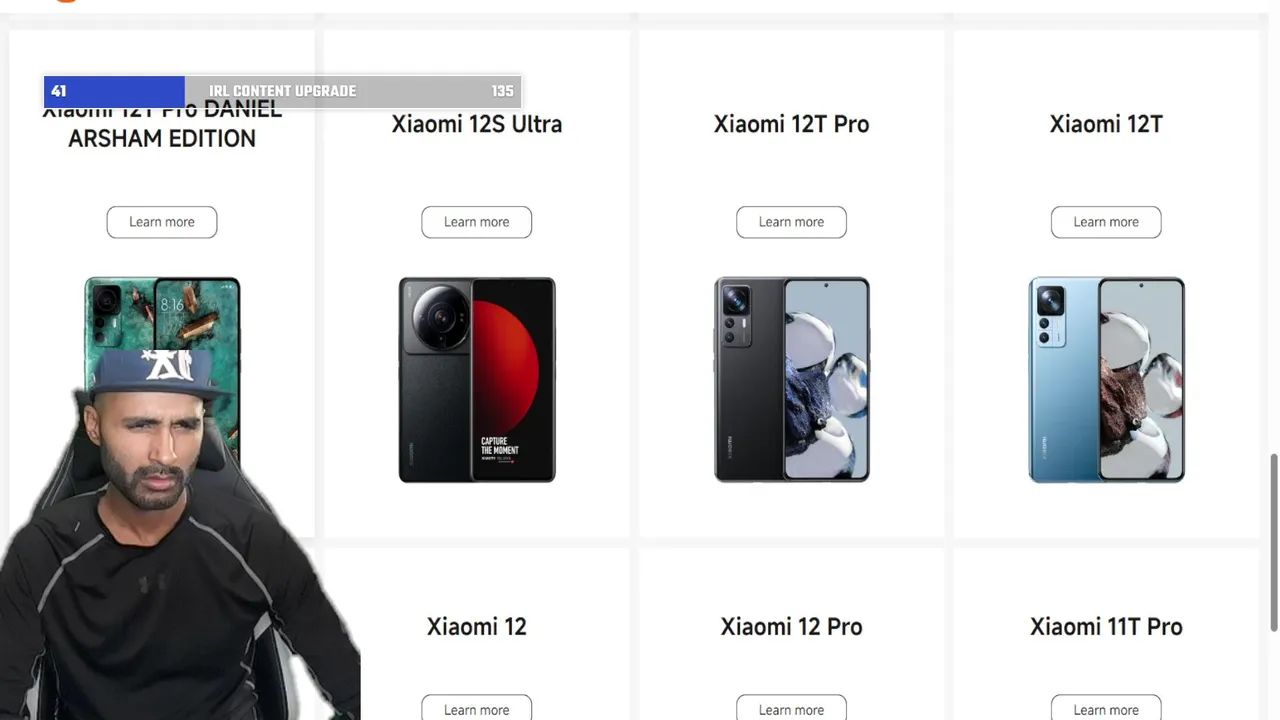
Task: Click Learn more under Xiaomi 12 Pro
Action: point(791,708)
